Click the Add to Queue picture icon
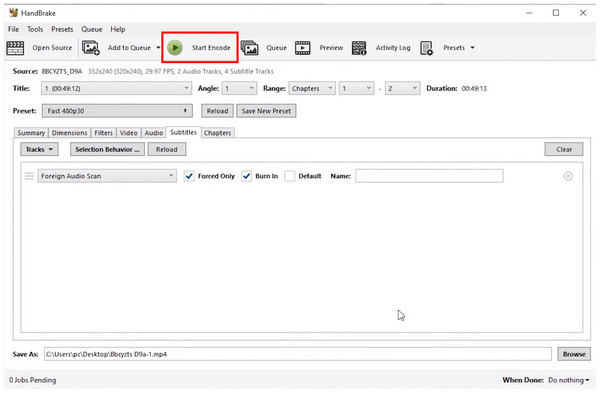Image resolution: width=600 pixels, height=393 pixels. (91, 48)
